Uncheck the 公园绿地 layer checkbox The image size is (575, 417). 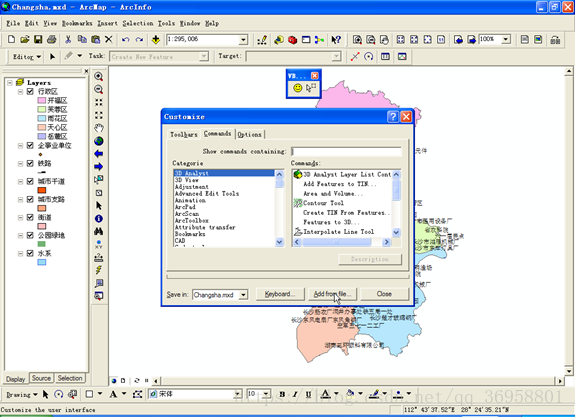(x=30, y=235)
